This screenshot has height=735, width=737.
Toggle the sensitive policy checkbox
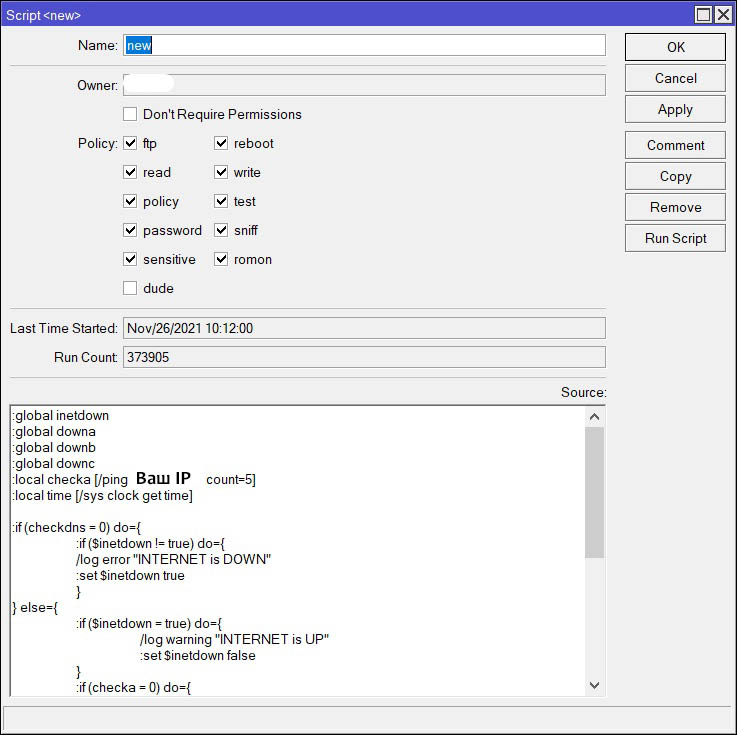130,259
